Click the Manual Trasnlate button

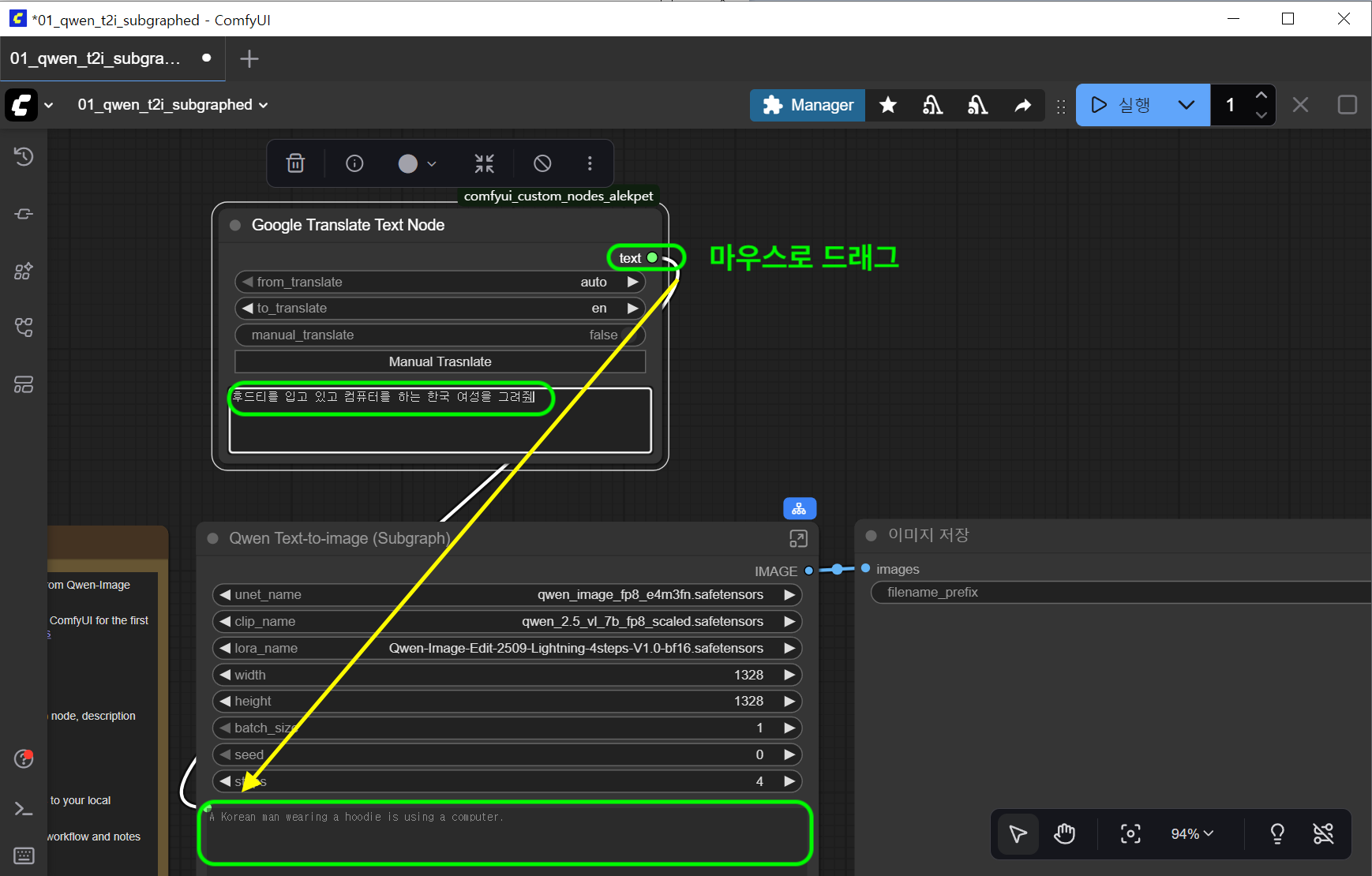click(x=440, y=361)
